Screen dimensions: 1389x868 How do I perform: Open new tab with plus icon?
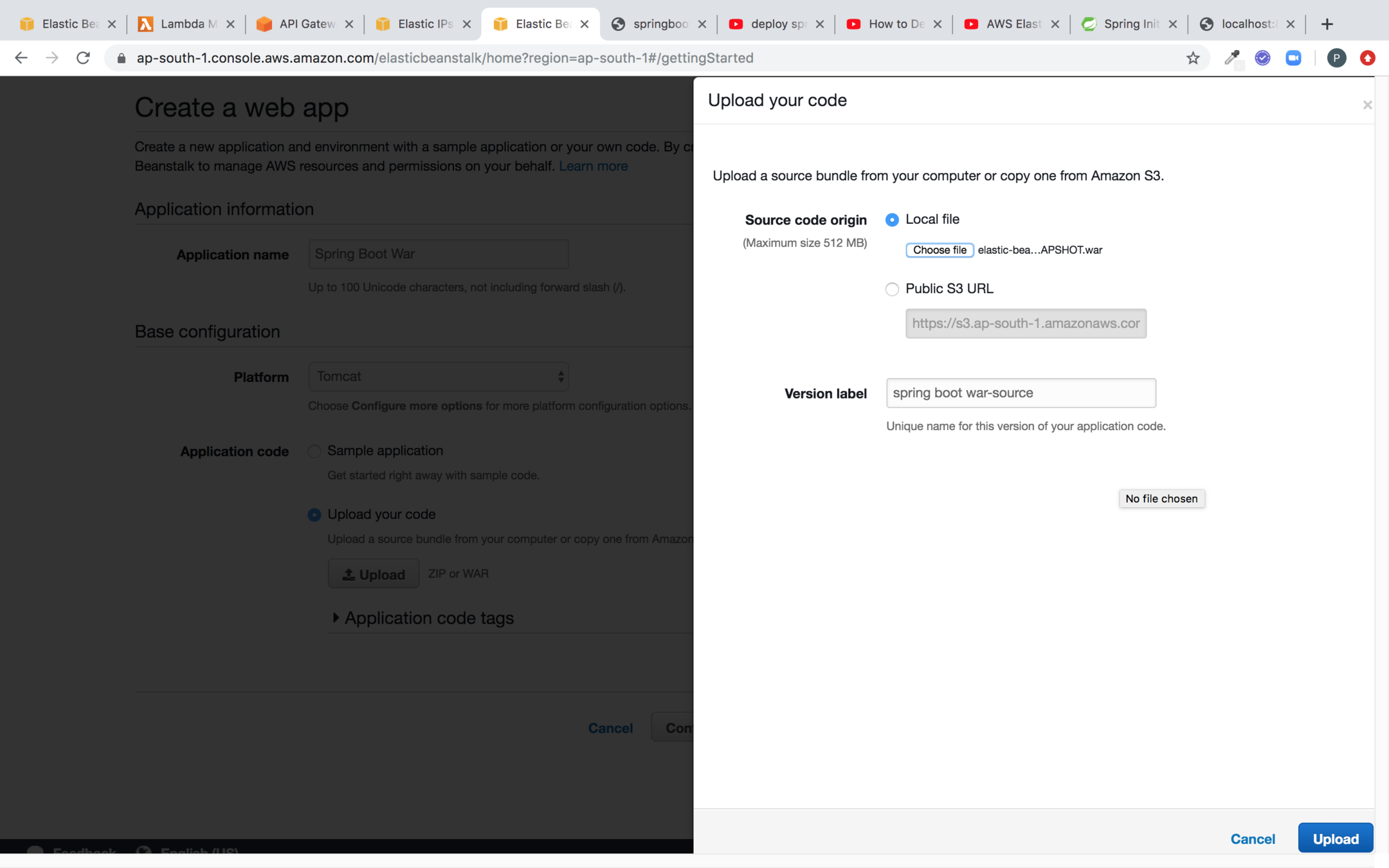1327,24
